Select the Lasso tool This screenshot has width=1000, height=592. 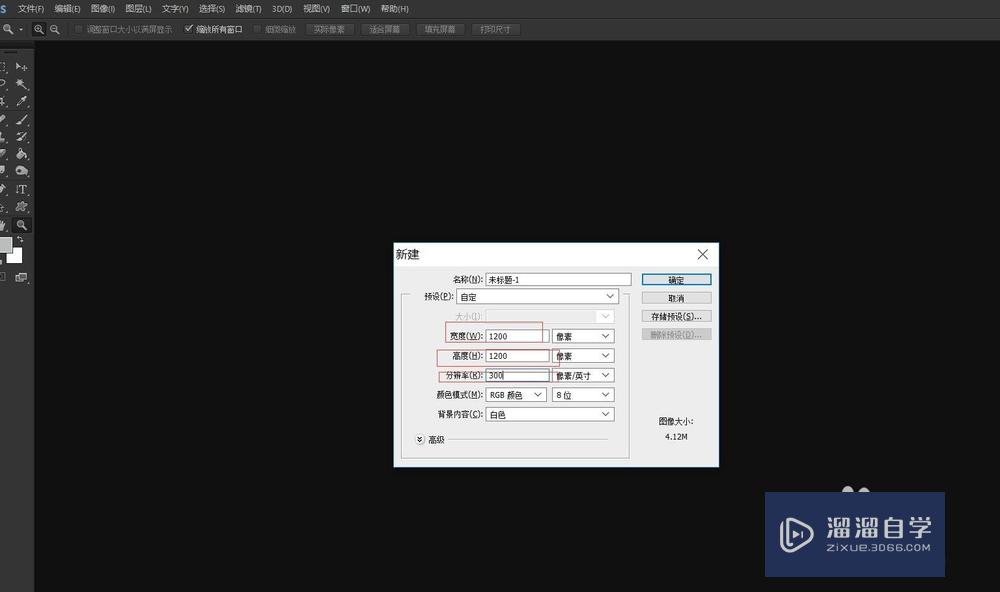pyautogui.click(x=3, y=84)
